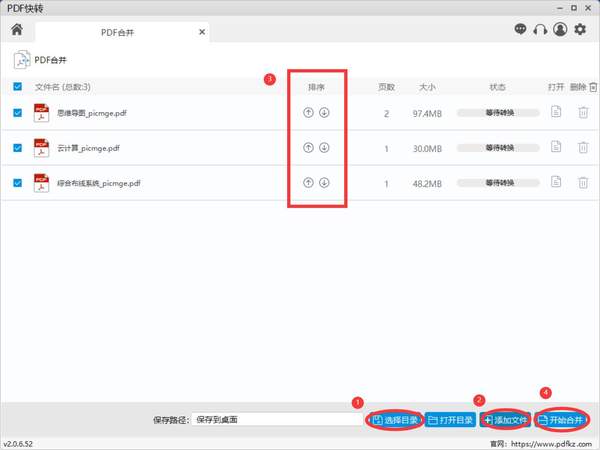Maximize the PDF快转 window

[x=574, y=8]
